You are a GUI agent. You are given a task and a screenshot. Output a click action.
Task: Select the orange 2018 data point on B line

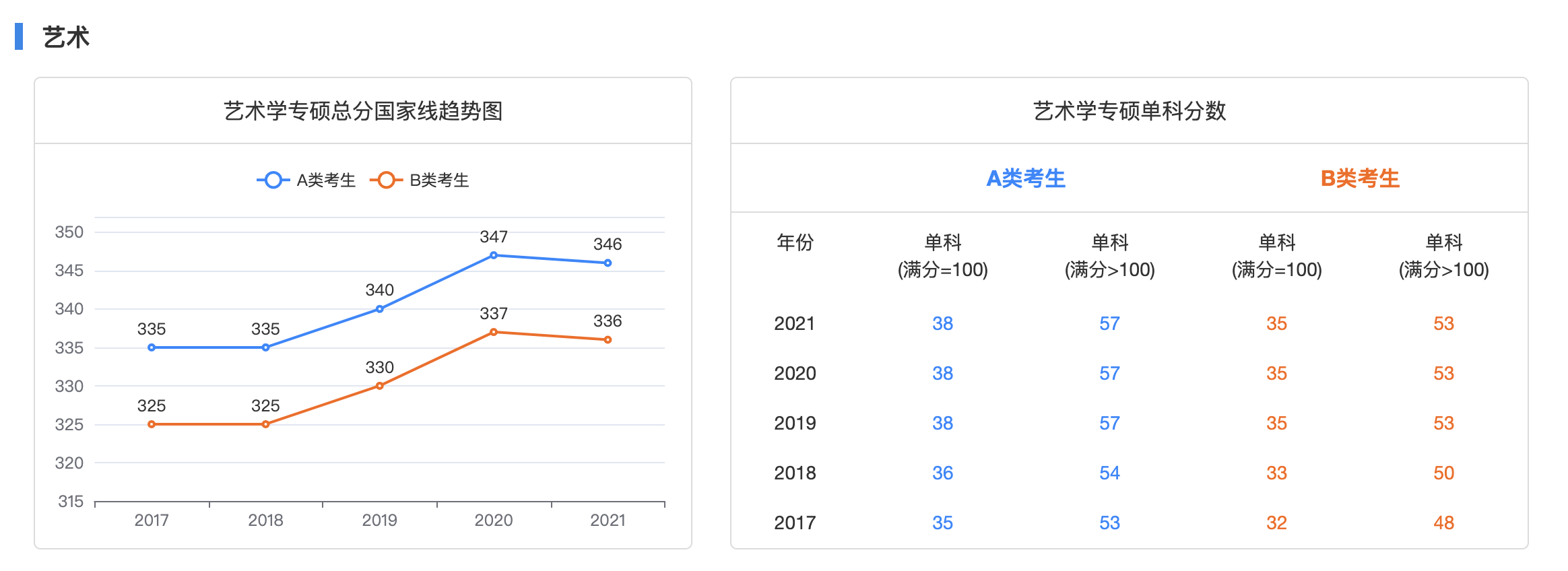click(265, 424)
